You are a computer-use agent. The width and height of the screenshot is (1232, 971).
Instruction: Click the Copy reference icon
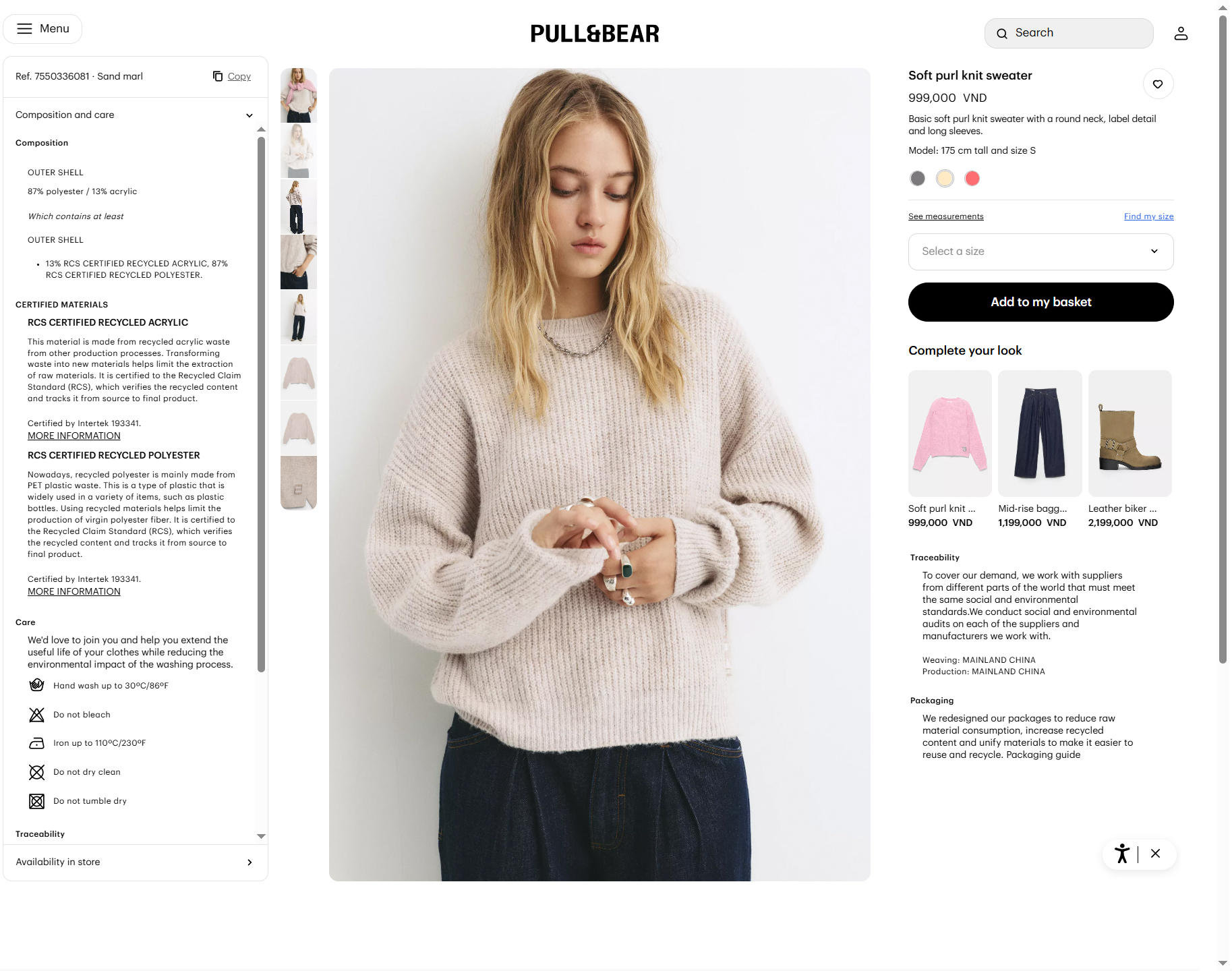(218, 76)
